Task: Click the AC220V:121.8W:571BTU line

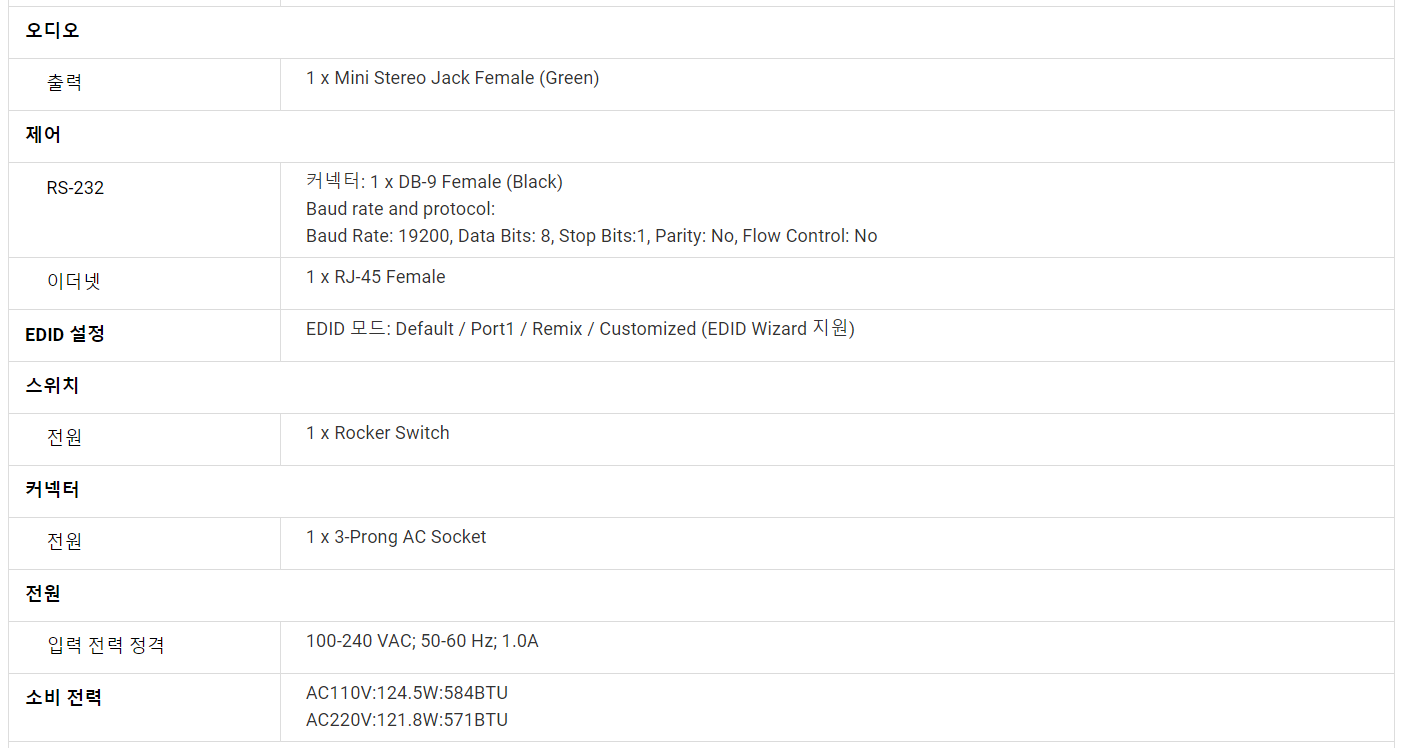Action: point(407,720)
